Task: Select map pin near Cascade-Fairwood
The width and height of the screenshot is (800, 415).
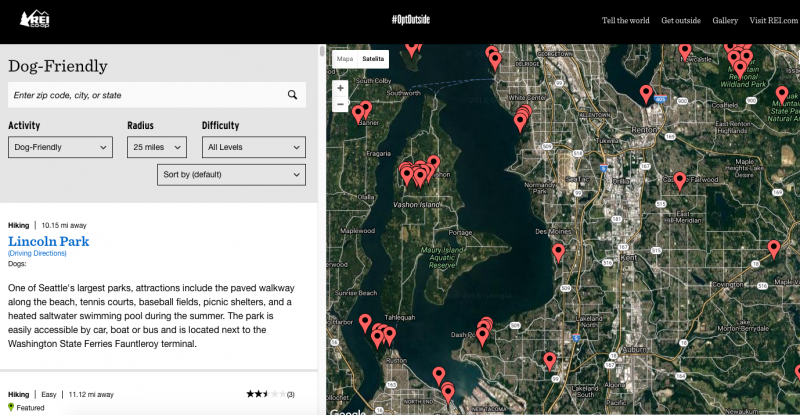Action: pyautogui.click(x=680, y=181)
